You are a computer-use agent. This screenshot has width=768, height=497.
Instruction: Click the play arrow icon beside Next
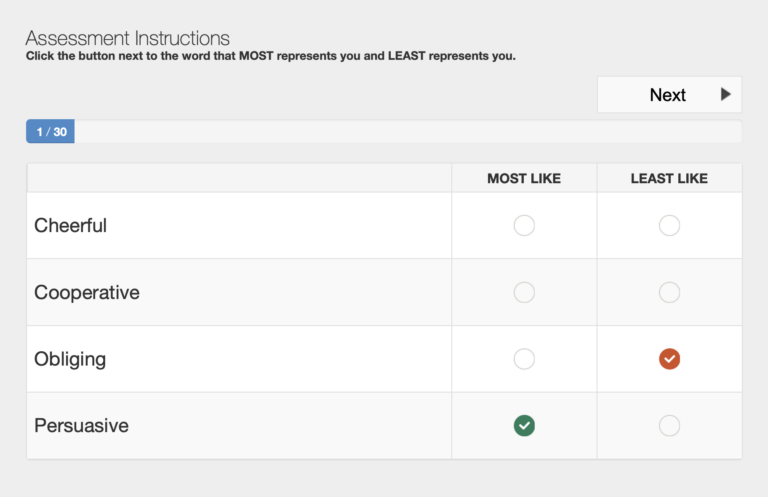(x=726, y=95)
